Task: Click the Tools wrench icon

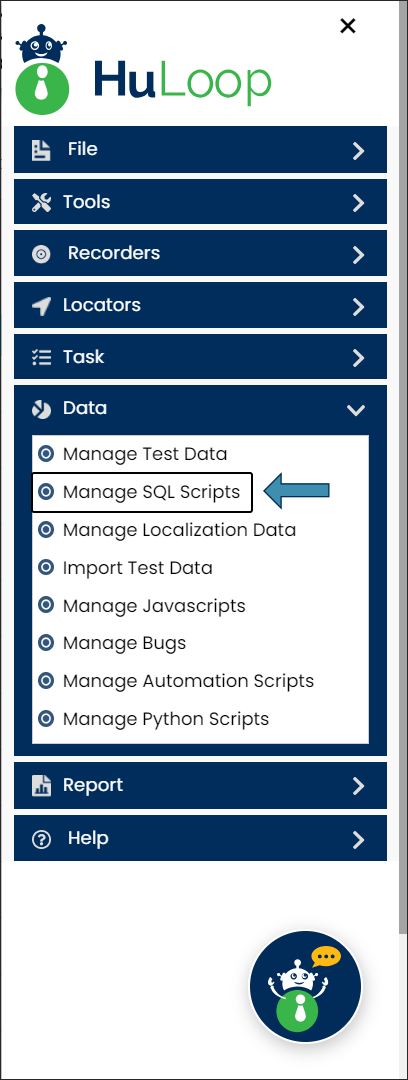Action: (41, 202)
